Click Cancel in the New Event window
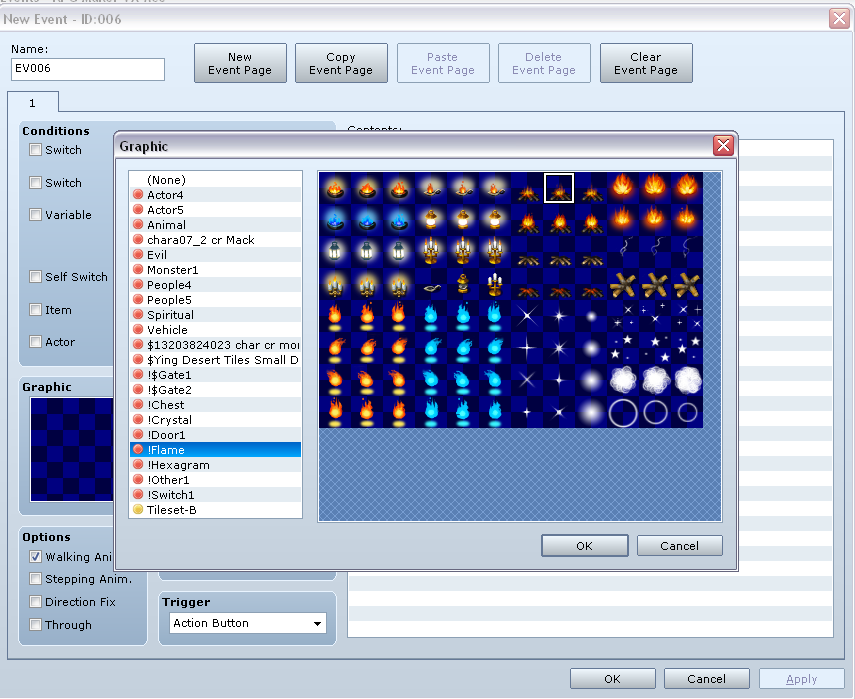This screenshot has height=699, width=855. click(707, 679)
